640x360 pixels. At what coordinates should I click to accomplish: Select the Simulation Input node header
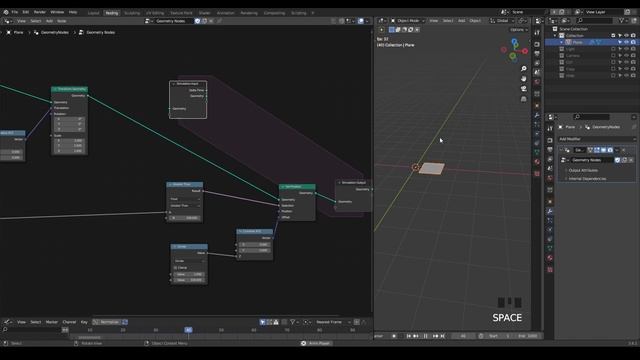click(x=188, y=84)
